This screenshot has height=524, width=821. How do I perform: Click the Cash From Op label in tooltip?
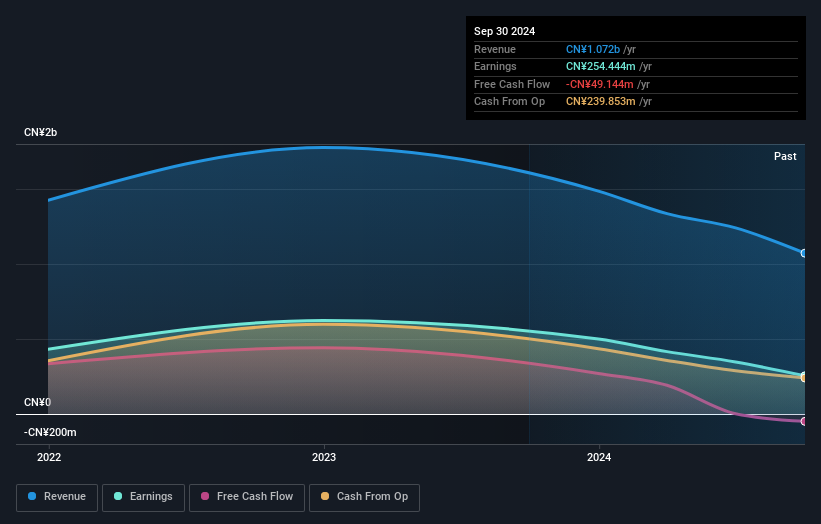coord(509,102)
